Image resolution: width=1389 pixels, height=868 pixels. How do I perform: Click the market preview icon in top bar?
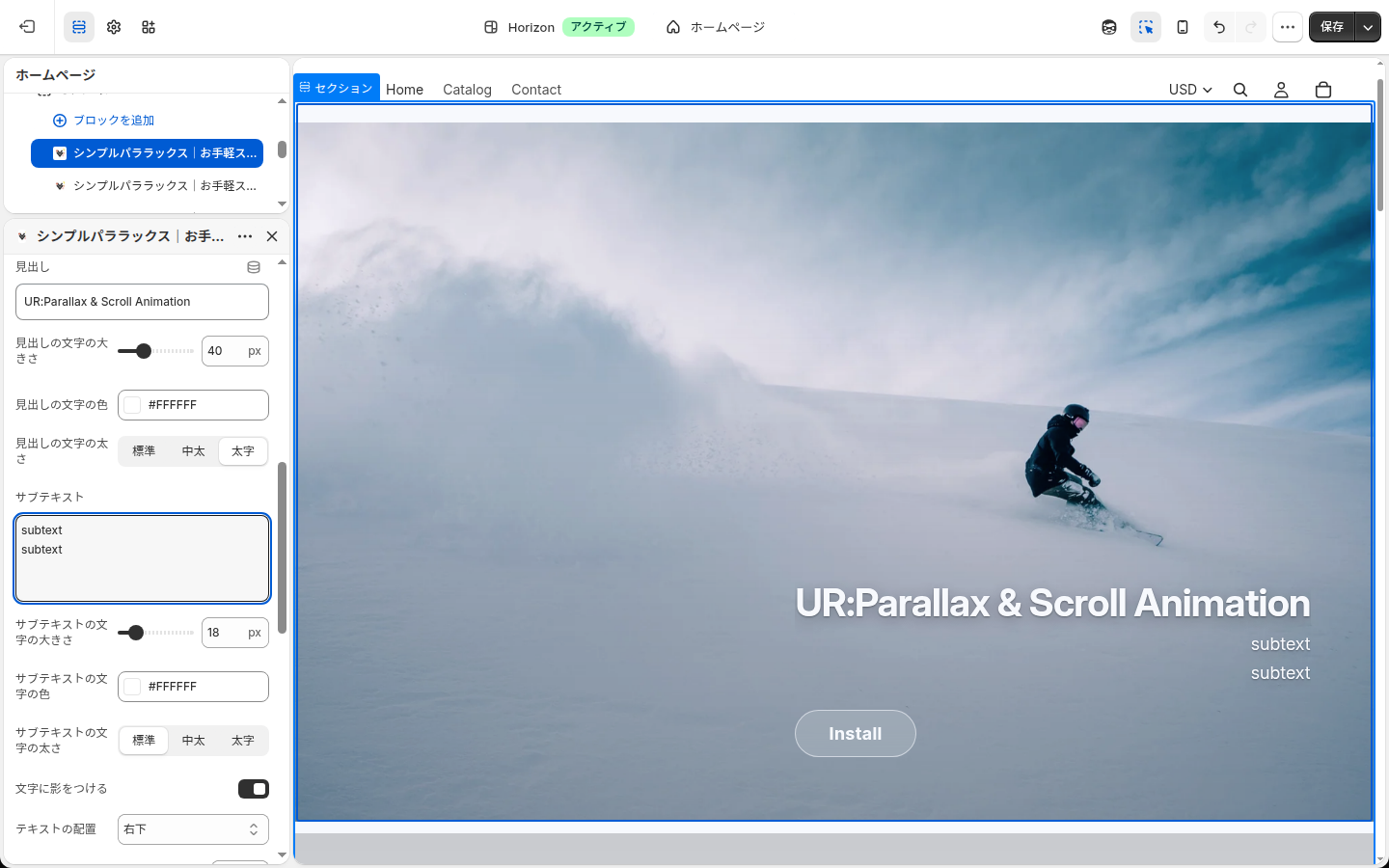click(1109, 27)
